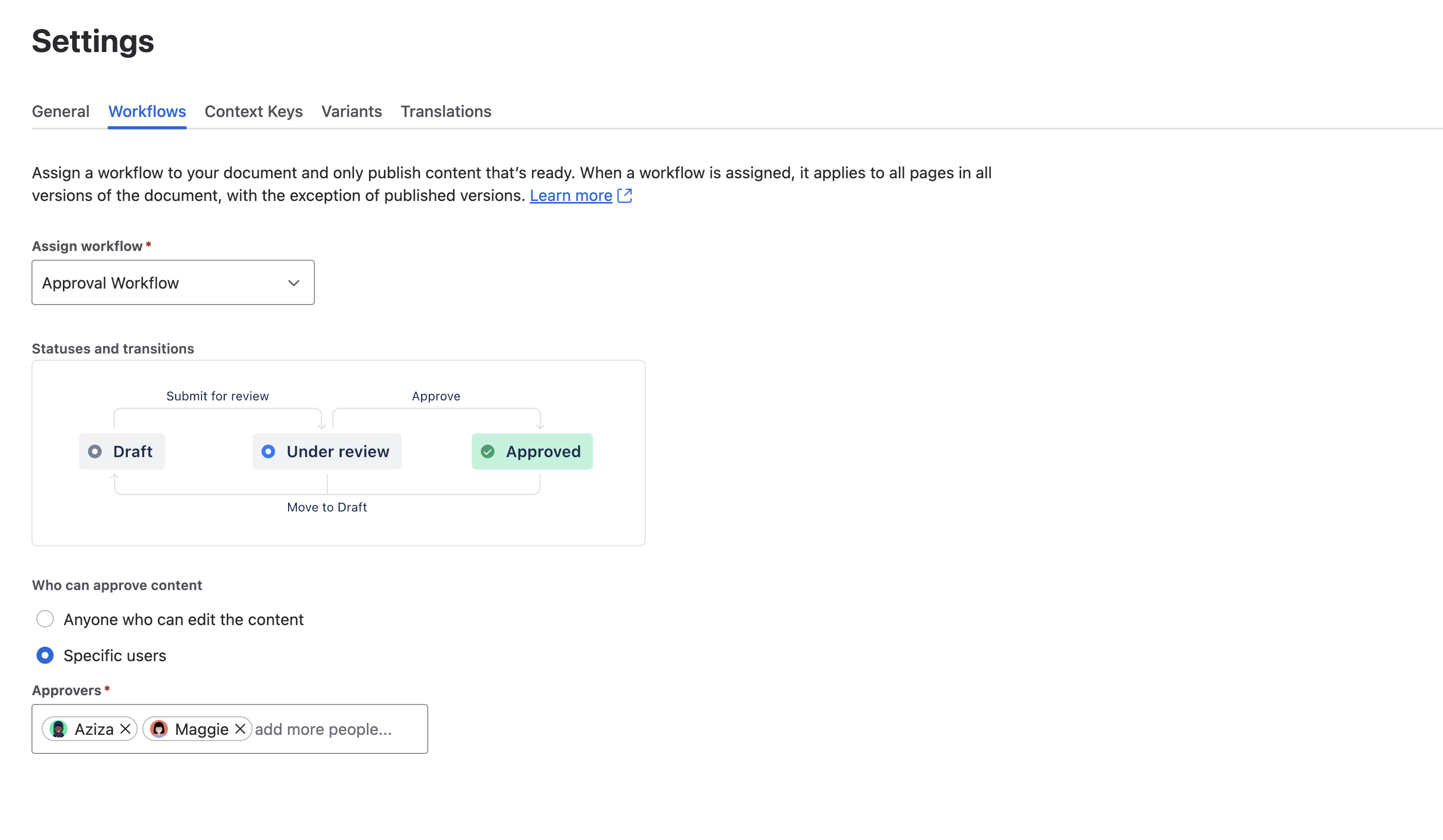Click the chevron on the Assign workflow selector
This screenshot has height=840, width=1443.
(294, 282)
